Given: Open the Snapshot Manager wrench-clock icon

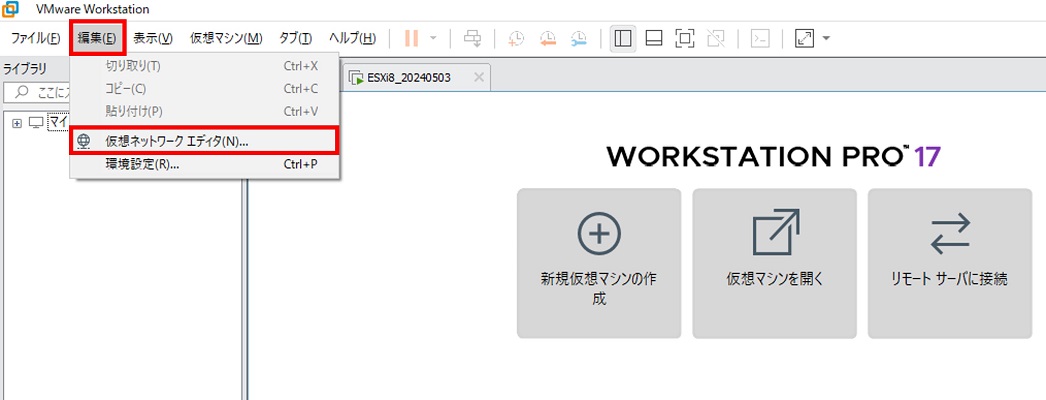Looking at the screenshot, I should click(x=580, y=39).
